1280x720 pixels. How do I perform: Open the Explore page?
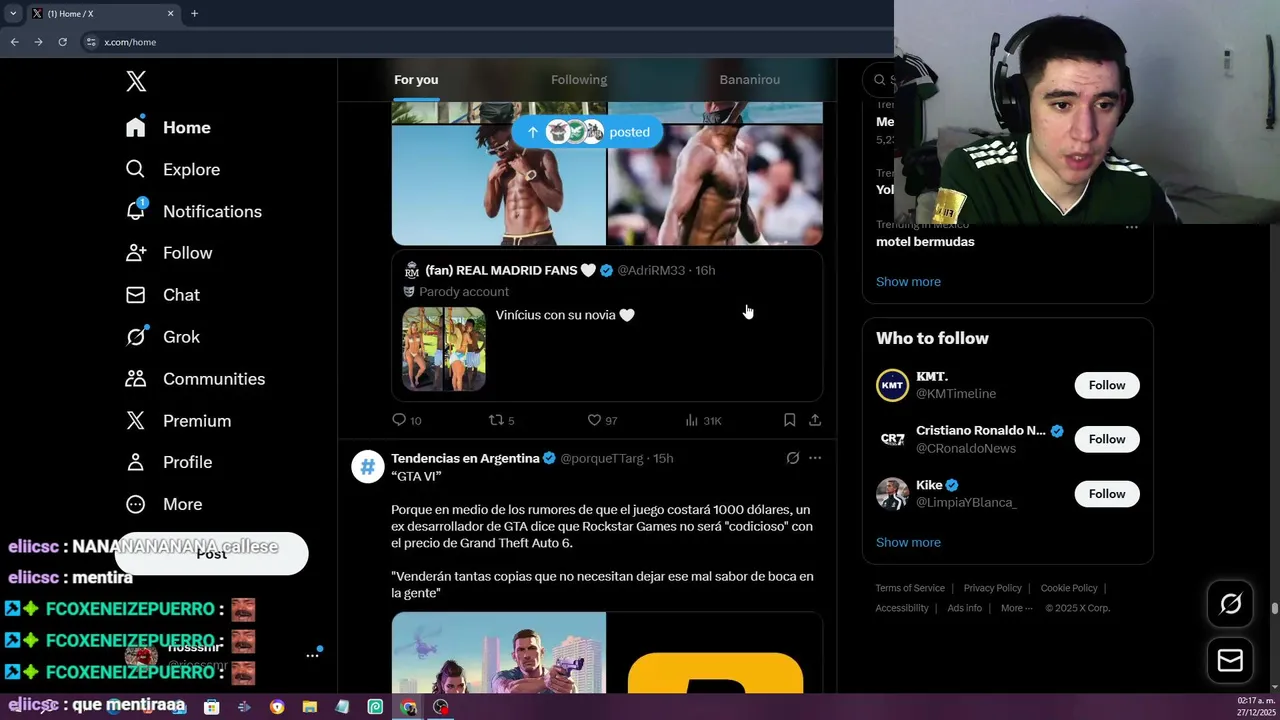pyautogui.click(x=172, y=170)
